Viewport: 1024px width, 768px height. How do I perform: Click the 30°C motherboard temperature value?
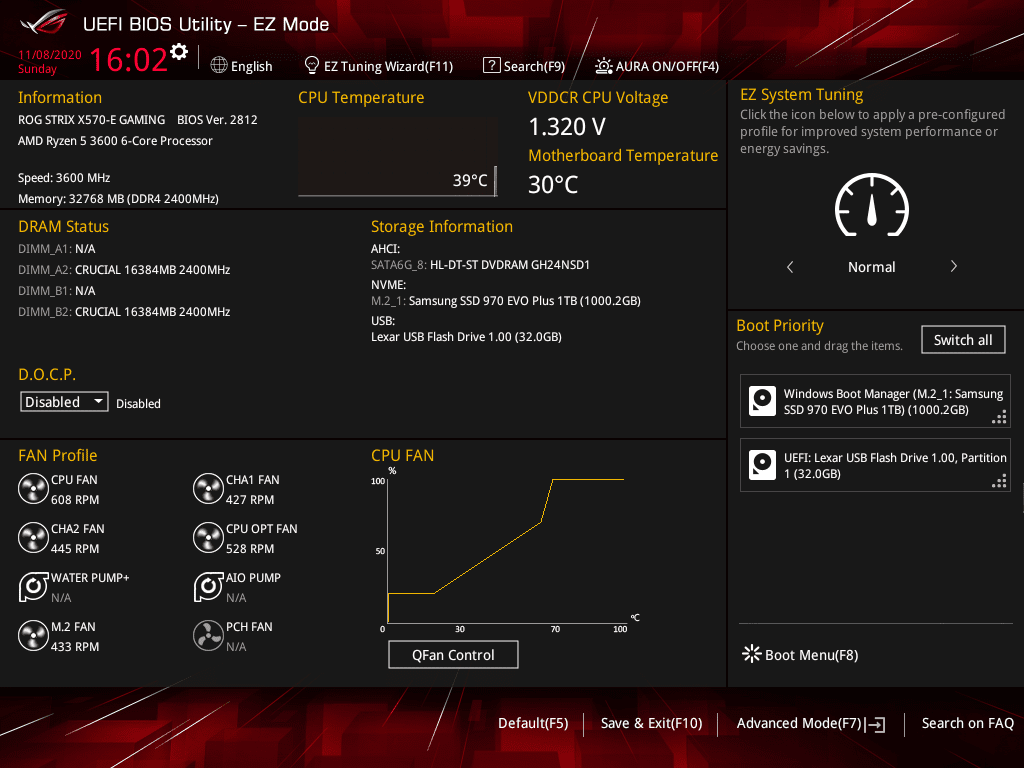tap(553, 184)
